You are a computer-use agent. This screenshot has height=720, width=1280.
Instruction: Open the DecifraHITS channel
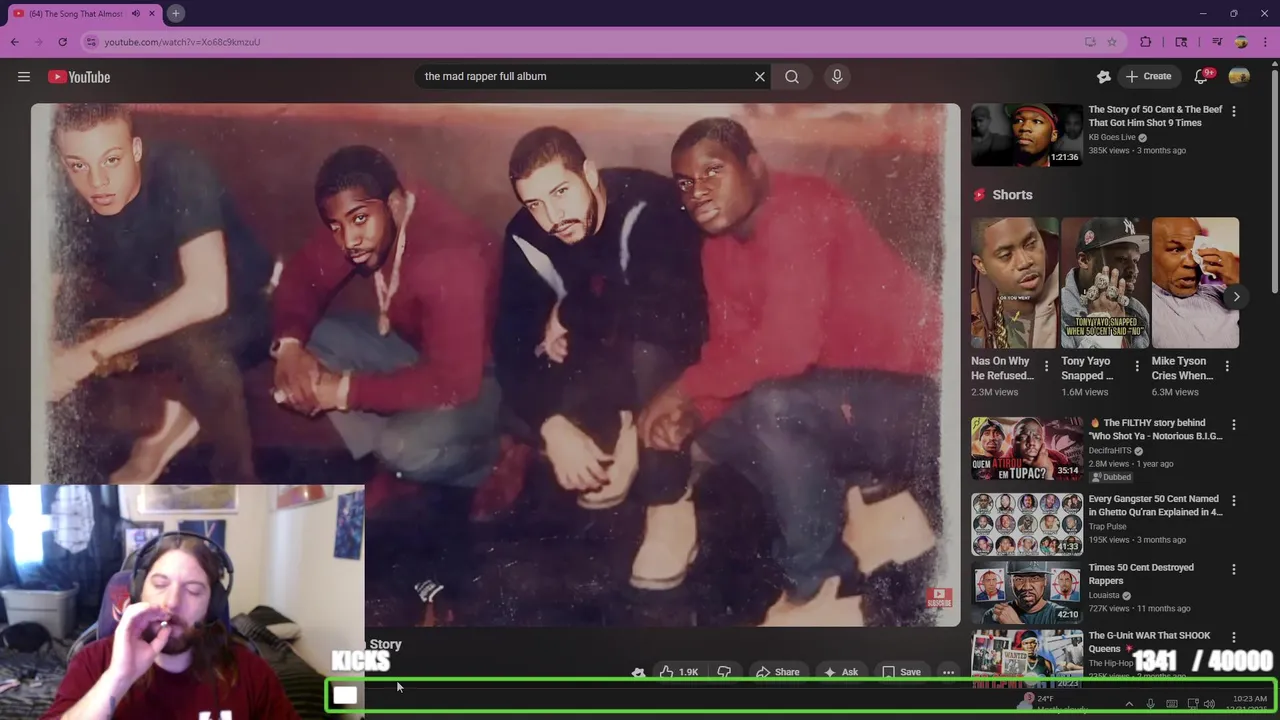point(1111,451)
